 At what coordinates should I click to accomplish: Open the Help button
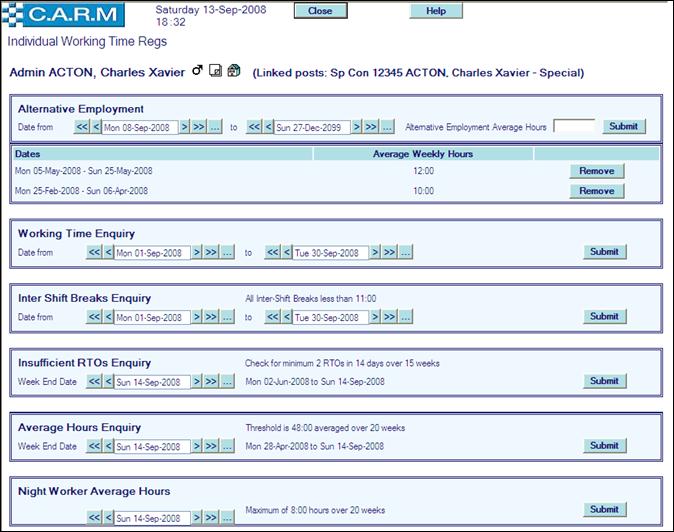[436, 11]
